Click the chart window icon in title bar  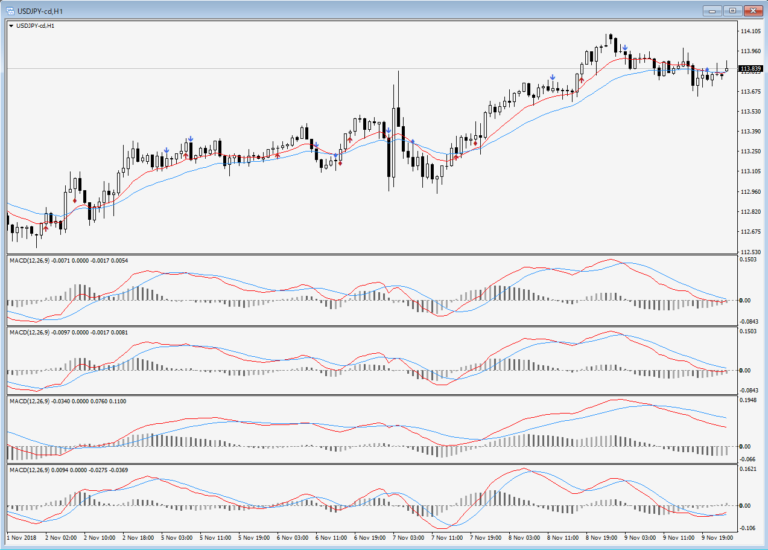click(9, 10)
